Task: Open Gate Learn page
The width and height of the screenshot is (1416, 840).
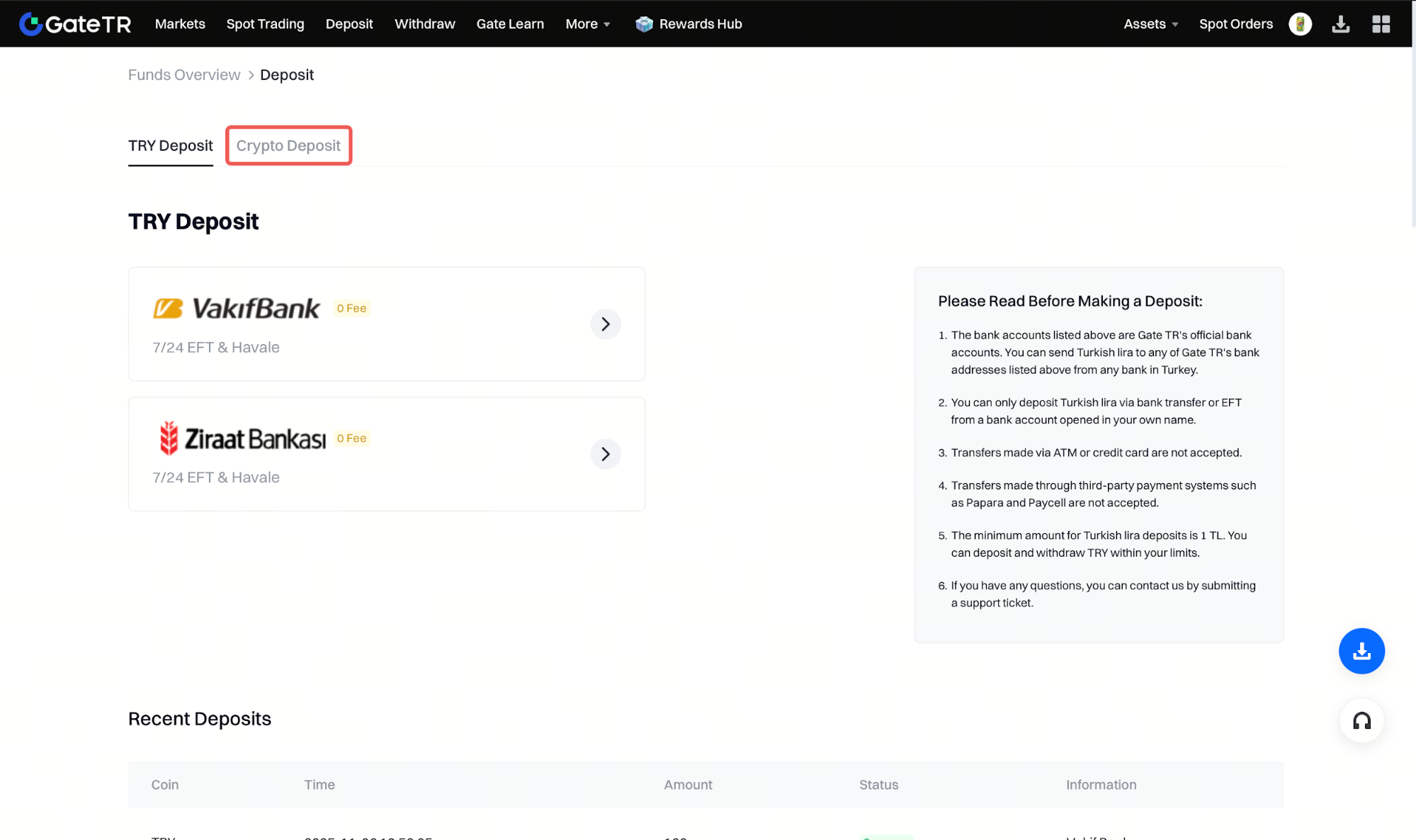Action: coord(510,24)
